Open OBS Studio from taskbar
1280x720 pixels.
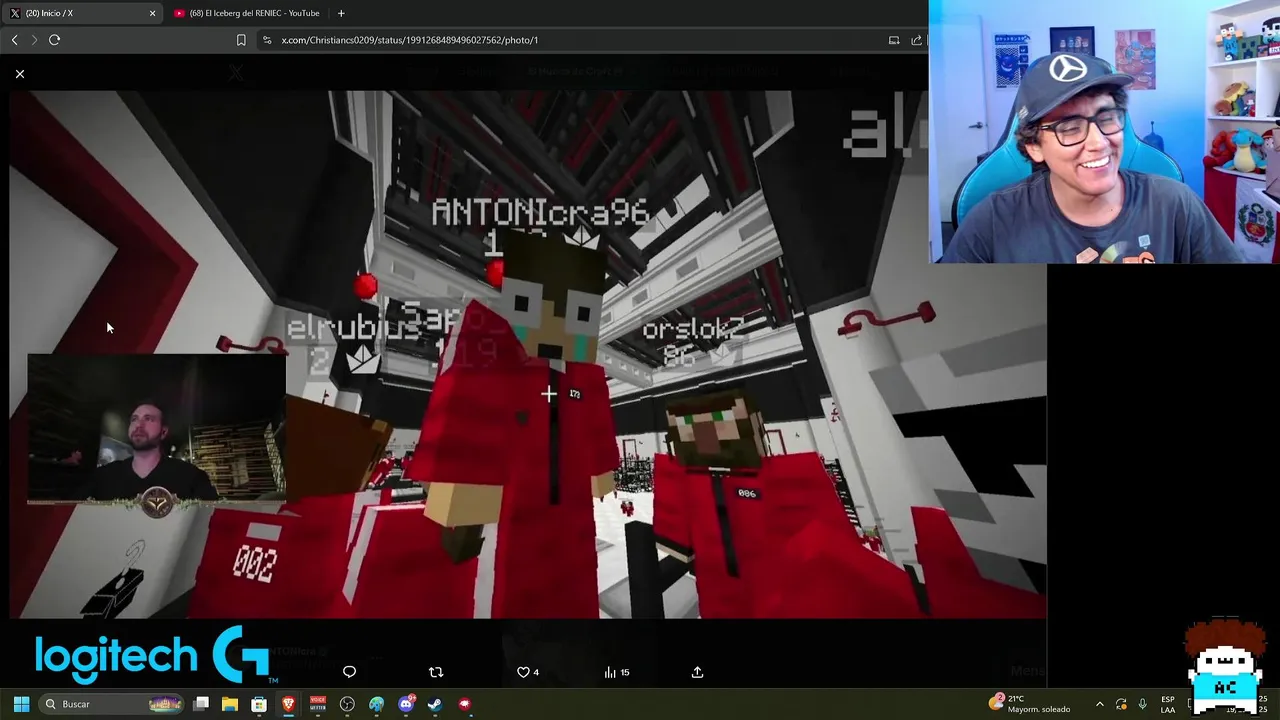347,704
